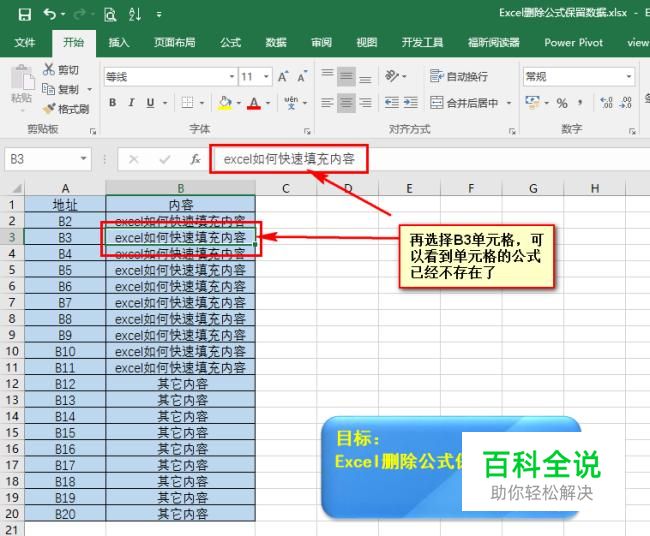
Task: Click the Merge and Center (合并后居中) button
Action: click(x=464, y=102)
